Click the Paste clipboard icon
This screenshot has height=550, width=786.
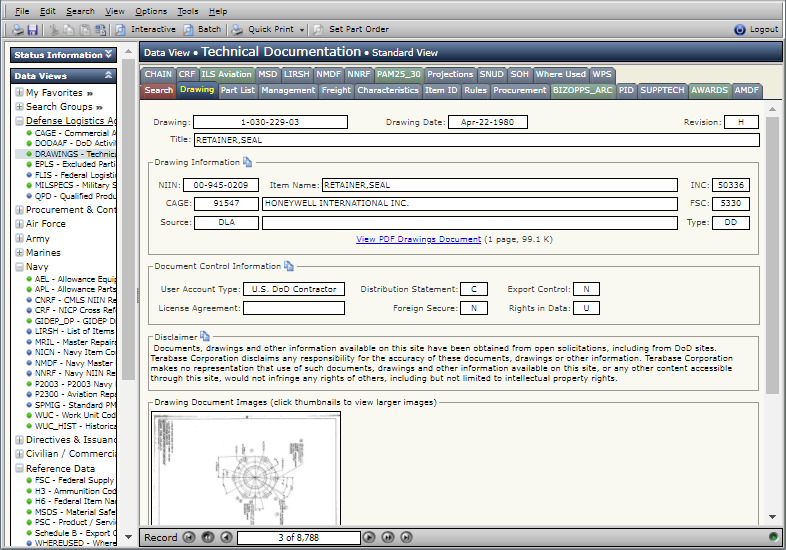pyautogui.click(x=85, y=30)
